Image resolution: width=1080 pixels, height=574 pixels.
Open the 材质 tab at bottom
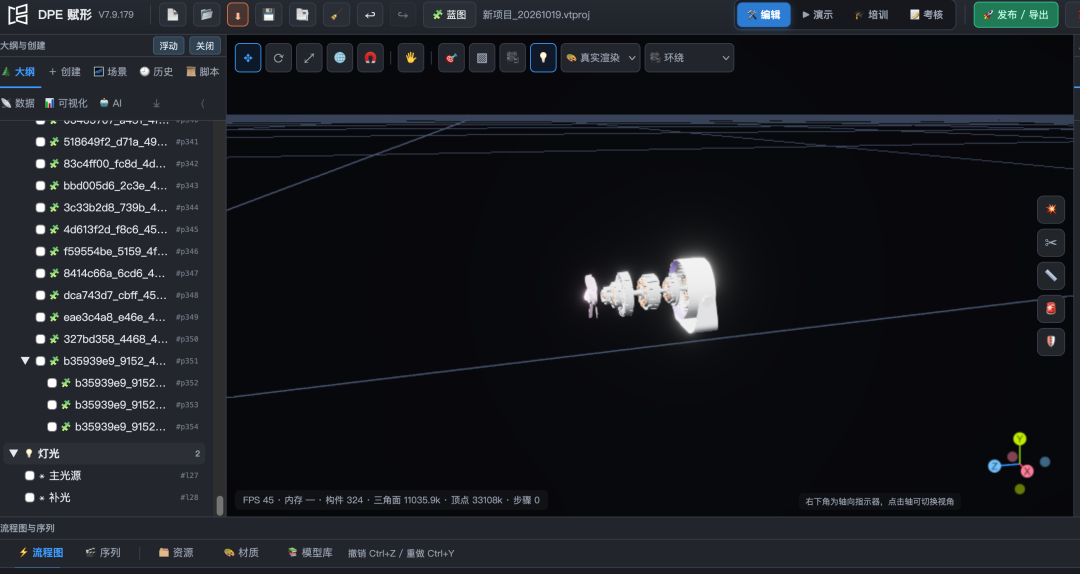tap(241, 553)
